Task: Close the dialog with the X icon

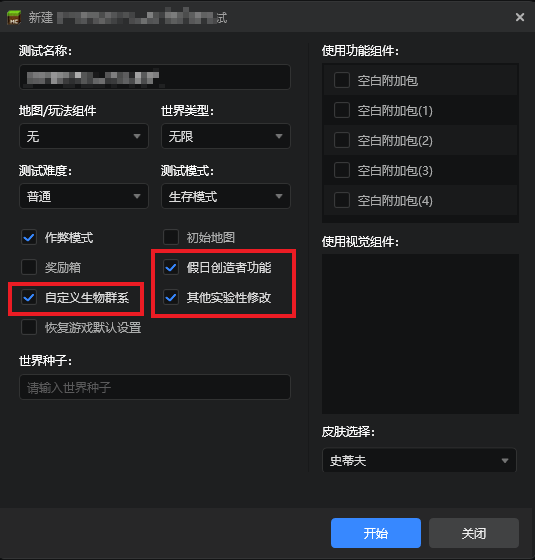Action: (520, 17)
